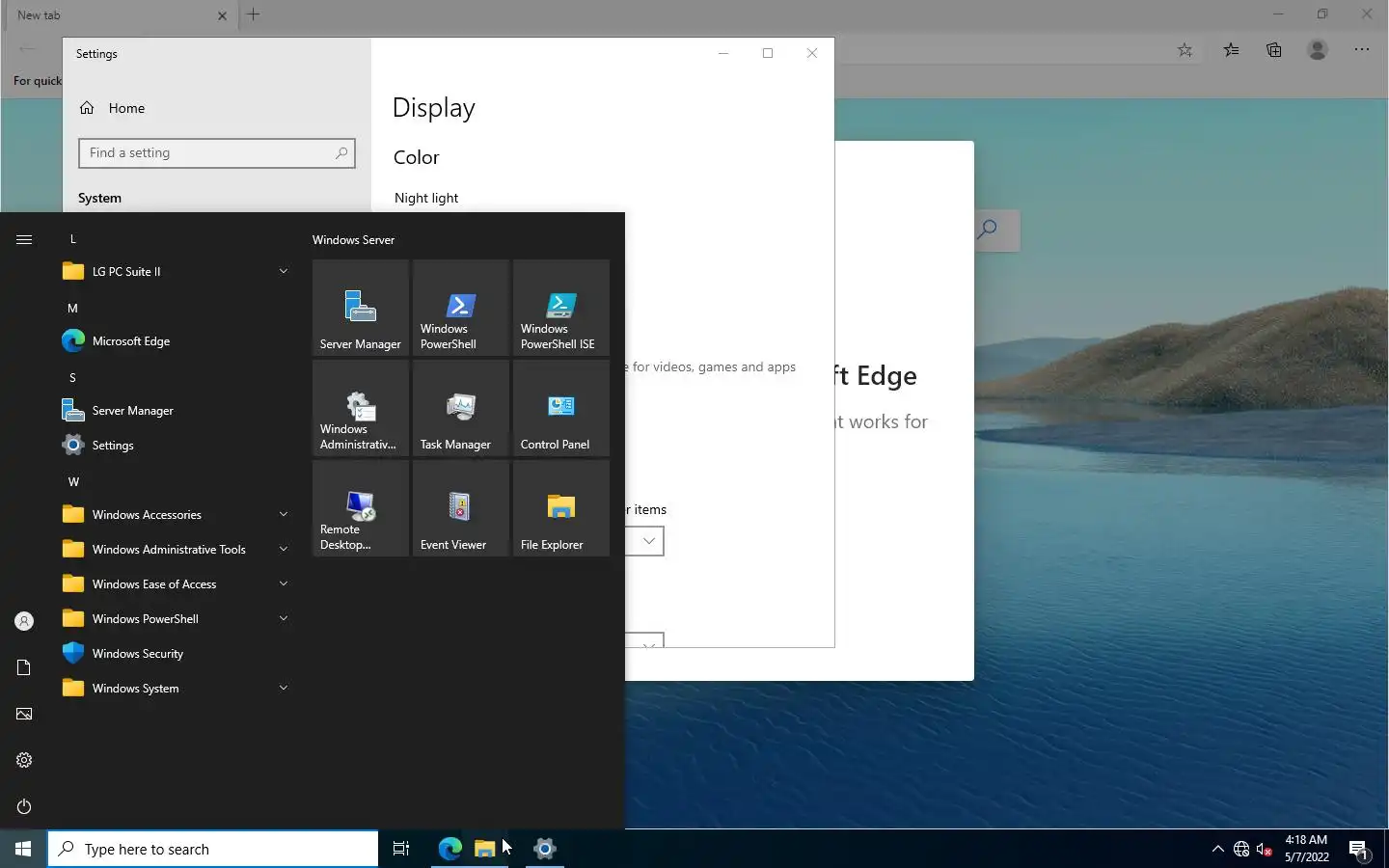Jump to letter S in app list
The image size is (1389, 868).
pyautogui.click(x=72, y=378)
